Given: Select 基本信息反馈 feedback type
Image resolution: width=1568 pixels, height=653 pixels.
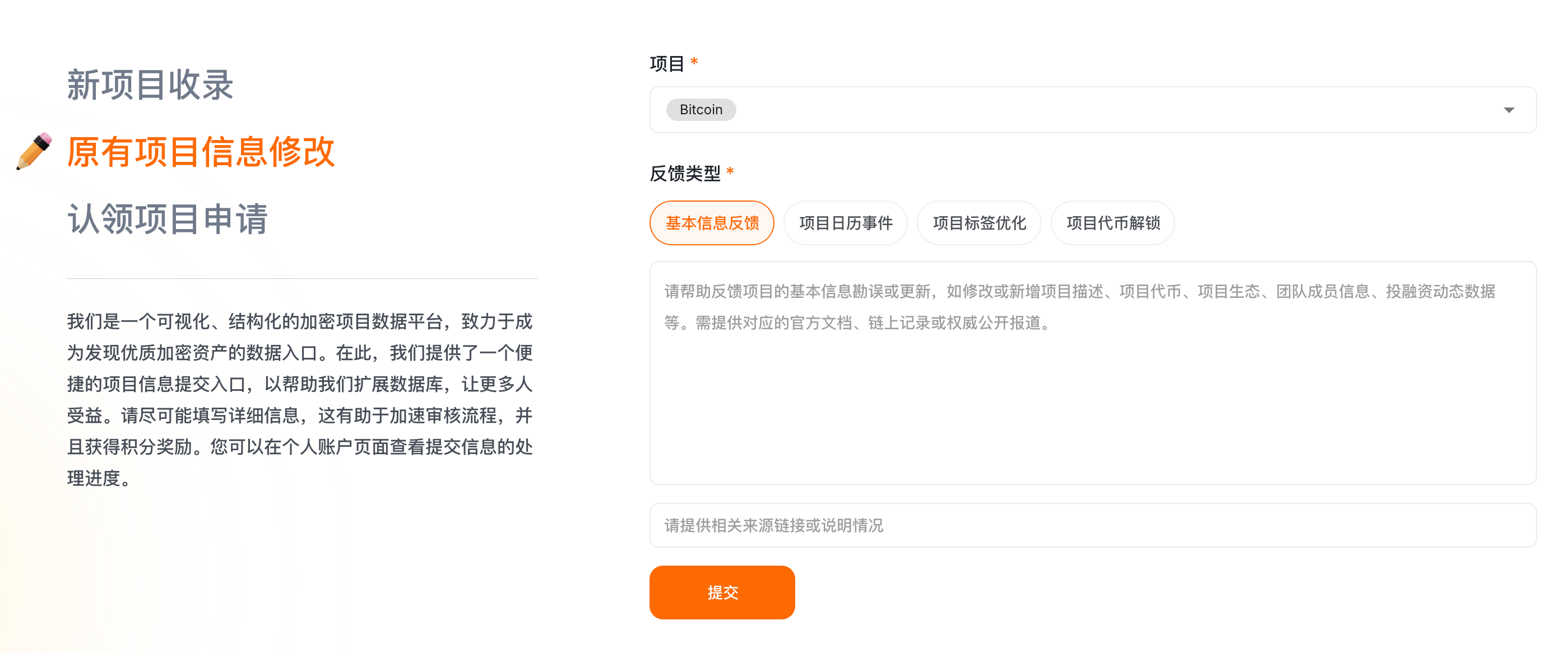Looking at the screenshot, I should coord(712,223).
